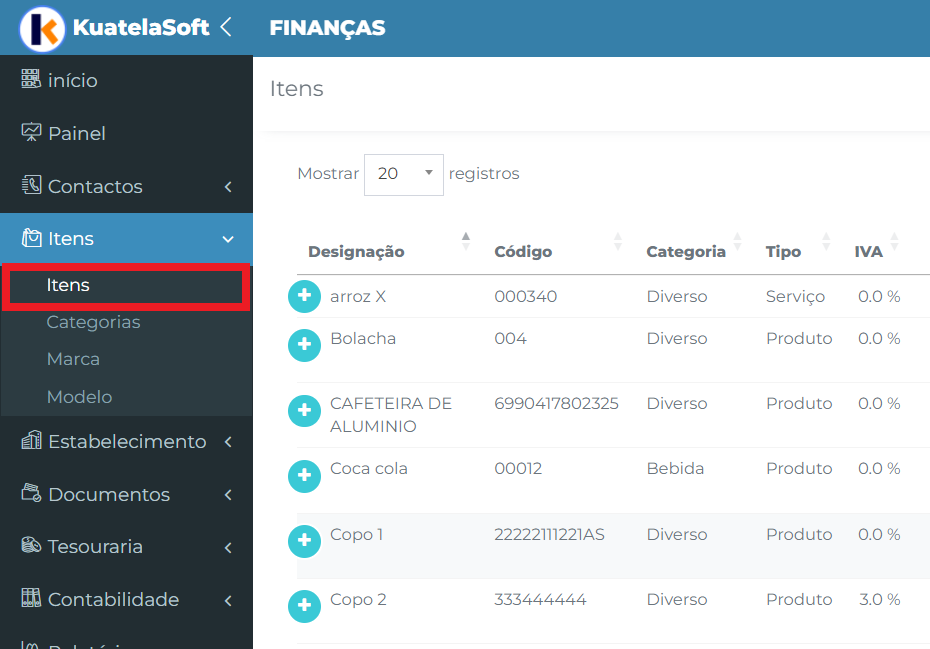Click the Itens shopping bag icon
This screenshot has width=930, height=649.
click(31, 238)
